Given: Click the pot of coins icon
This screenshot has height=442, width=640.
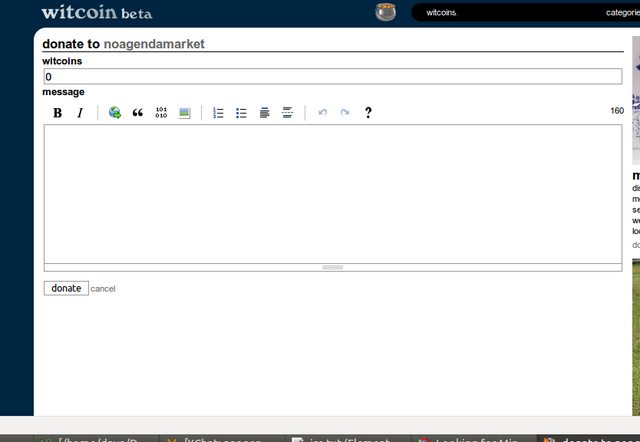Looking at the screenshot, I should (x=385, y=12).
